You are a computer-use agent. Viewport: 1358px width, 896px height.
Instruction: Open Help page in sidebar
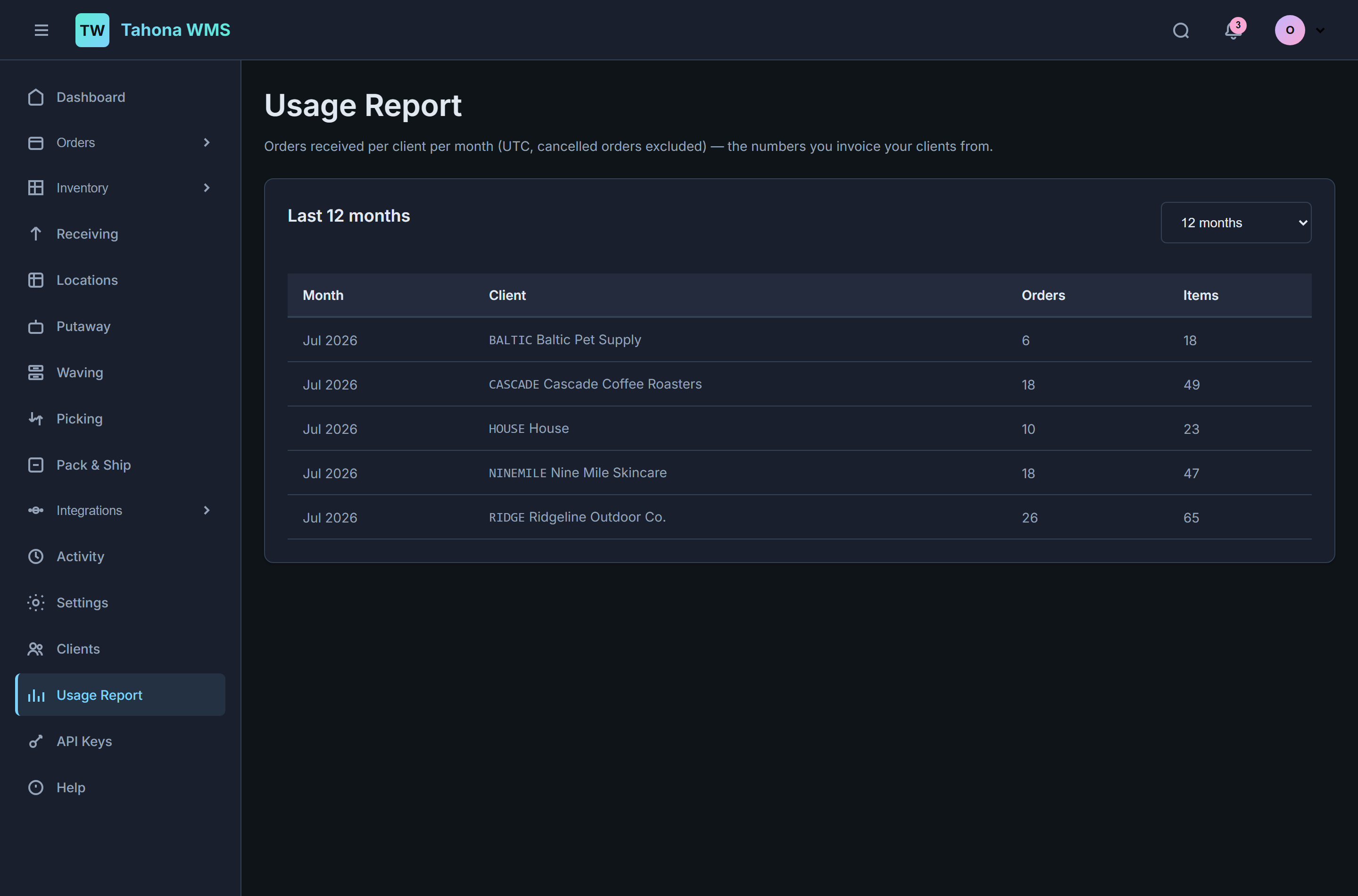(120, 788)
